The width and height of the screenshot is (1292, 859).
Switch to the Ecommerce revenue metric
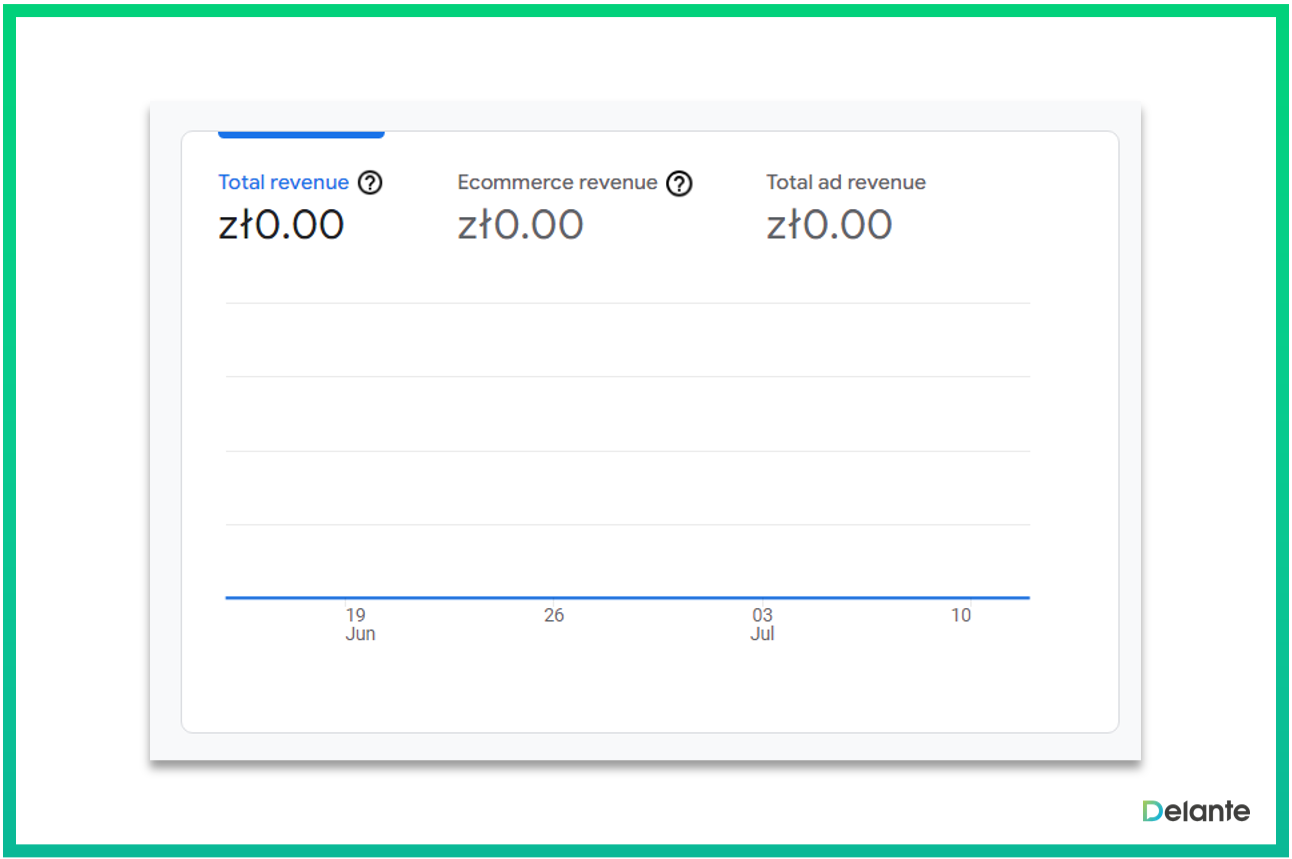coord(557,183)
